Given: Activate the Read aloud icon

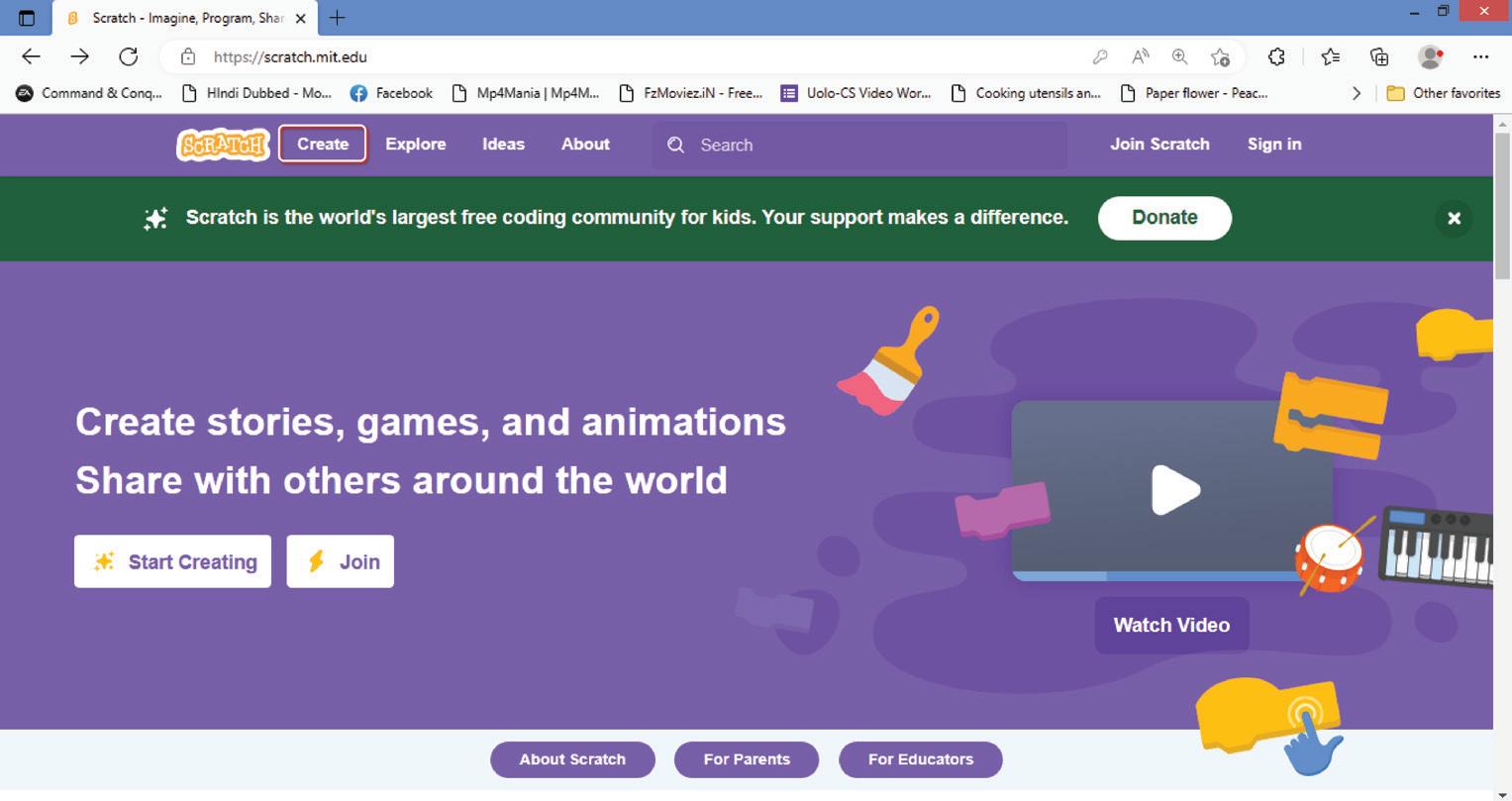Looking at the screenshot, I should tap(1141, 57).
